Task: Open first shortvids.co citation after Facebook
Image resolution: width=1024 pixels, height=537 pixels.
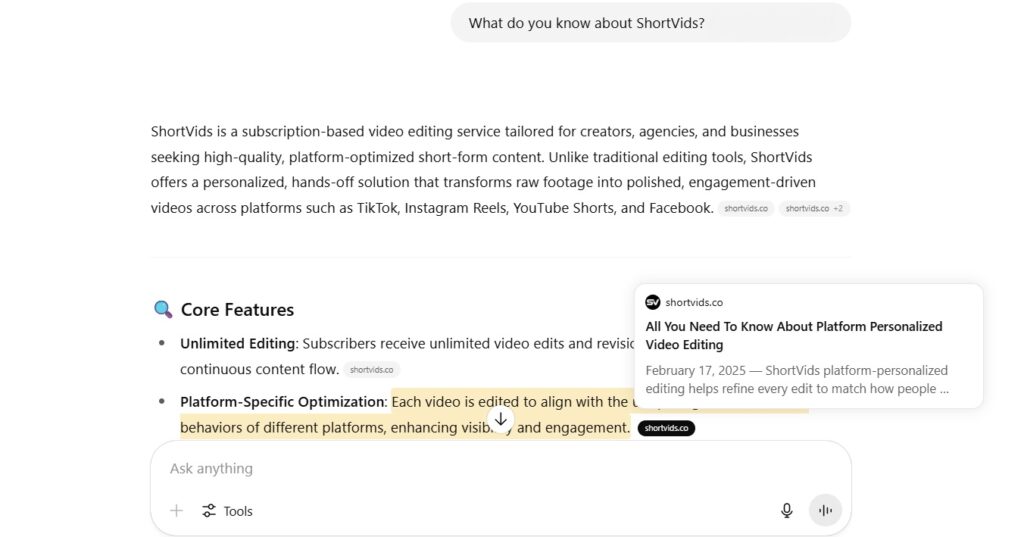Action: (x=746, y=208)
